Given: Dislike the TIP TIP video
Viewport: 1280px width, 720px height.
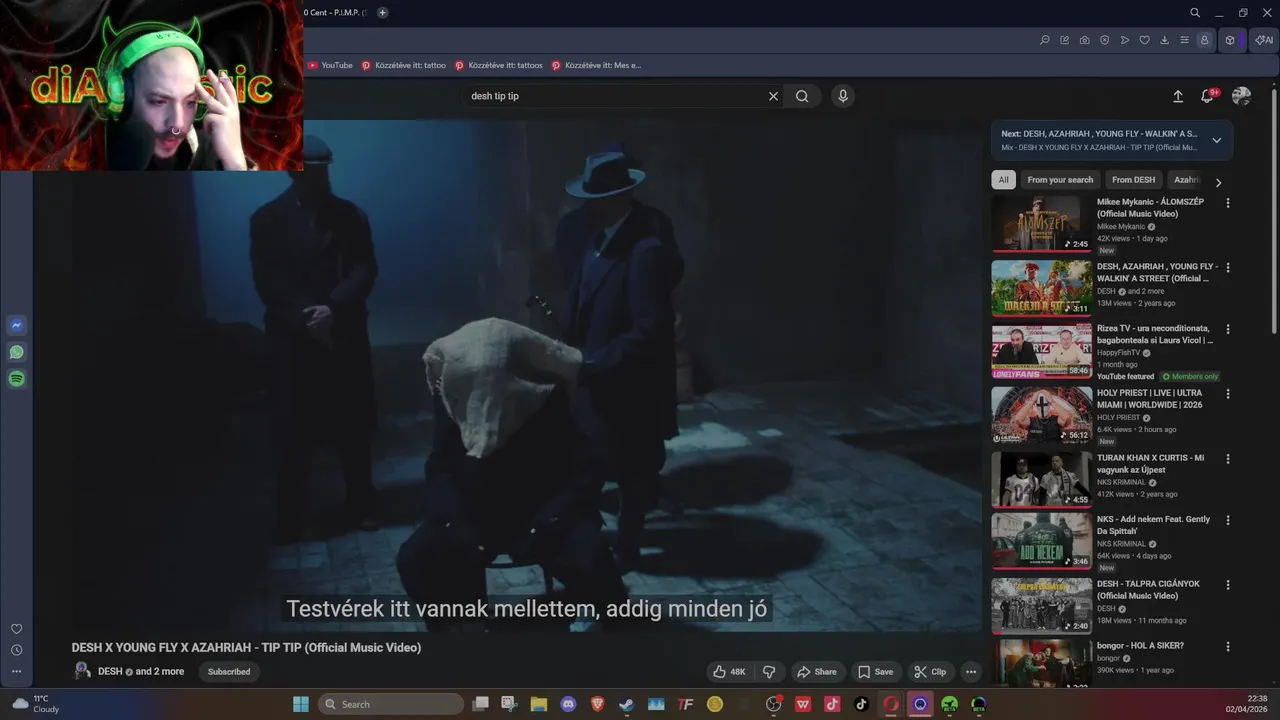Looking at the screenshot, I should [x=769, y=672].
